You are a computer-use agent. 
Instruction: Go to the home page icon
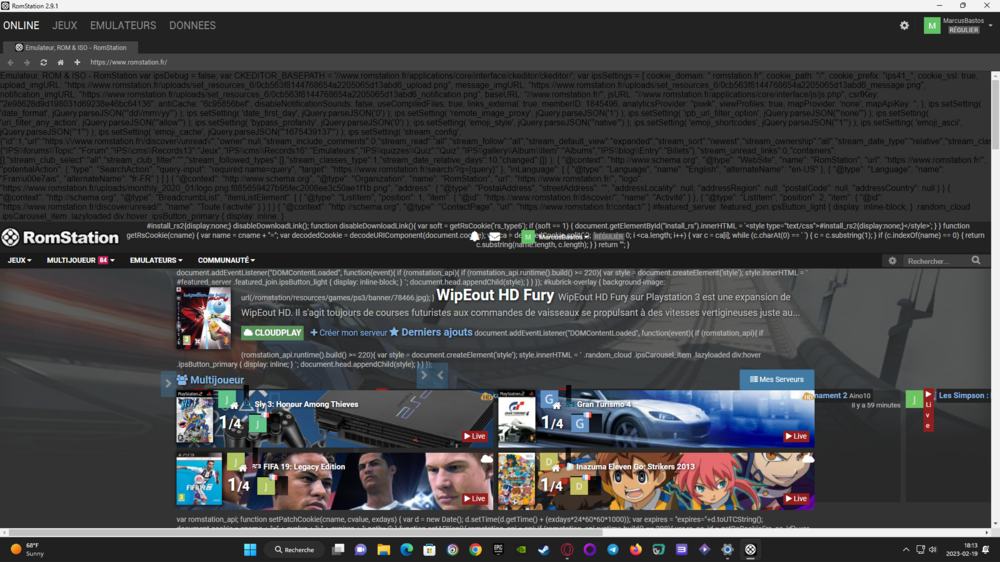[60, 62]
